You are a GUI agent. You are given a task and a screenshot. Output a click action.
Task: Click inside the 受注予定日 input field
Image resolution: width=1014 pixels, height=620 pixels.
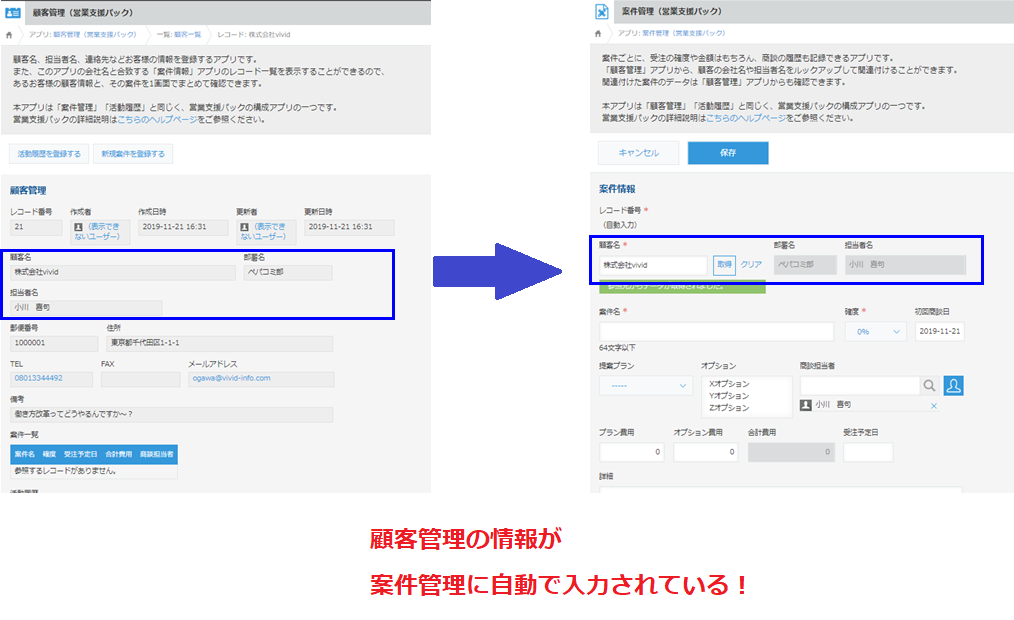click(869, 452)
